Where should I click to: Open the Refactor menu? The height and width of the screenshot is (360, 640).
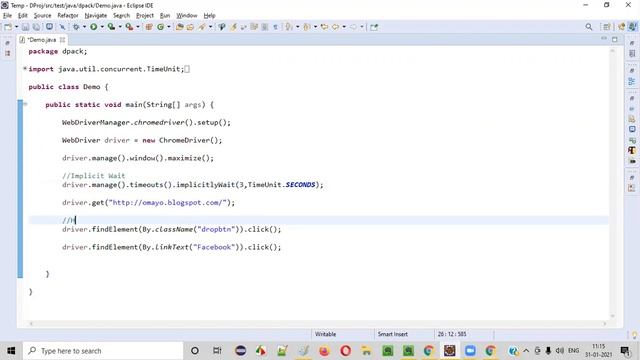click(68, 16)
